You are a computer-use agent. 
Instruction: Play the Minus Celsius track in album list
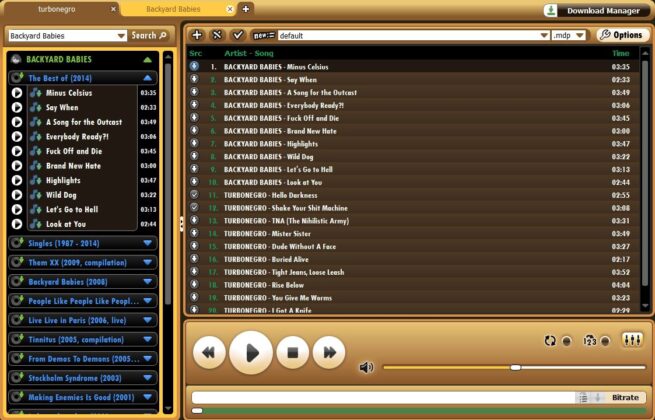point(17,93)
